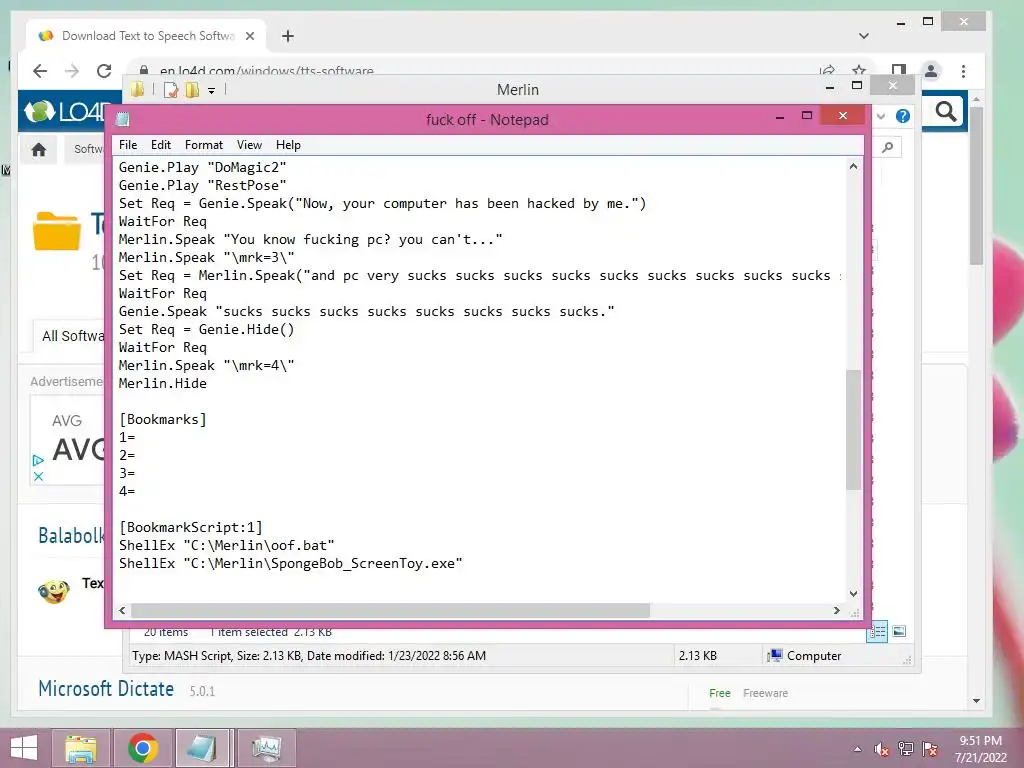
Task: Open Chrome tab search chevron
Action: [863, 36]
